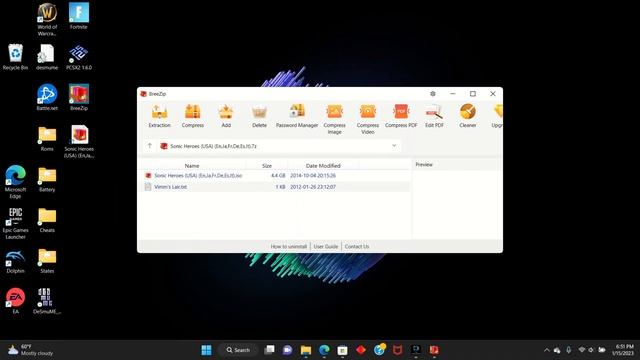Open the States folder

[x=47, y=260]
